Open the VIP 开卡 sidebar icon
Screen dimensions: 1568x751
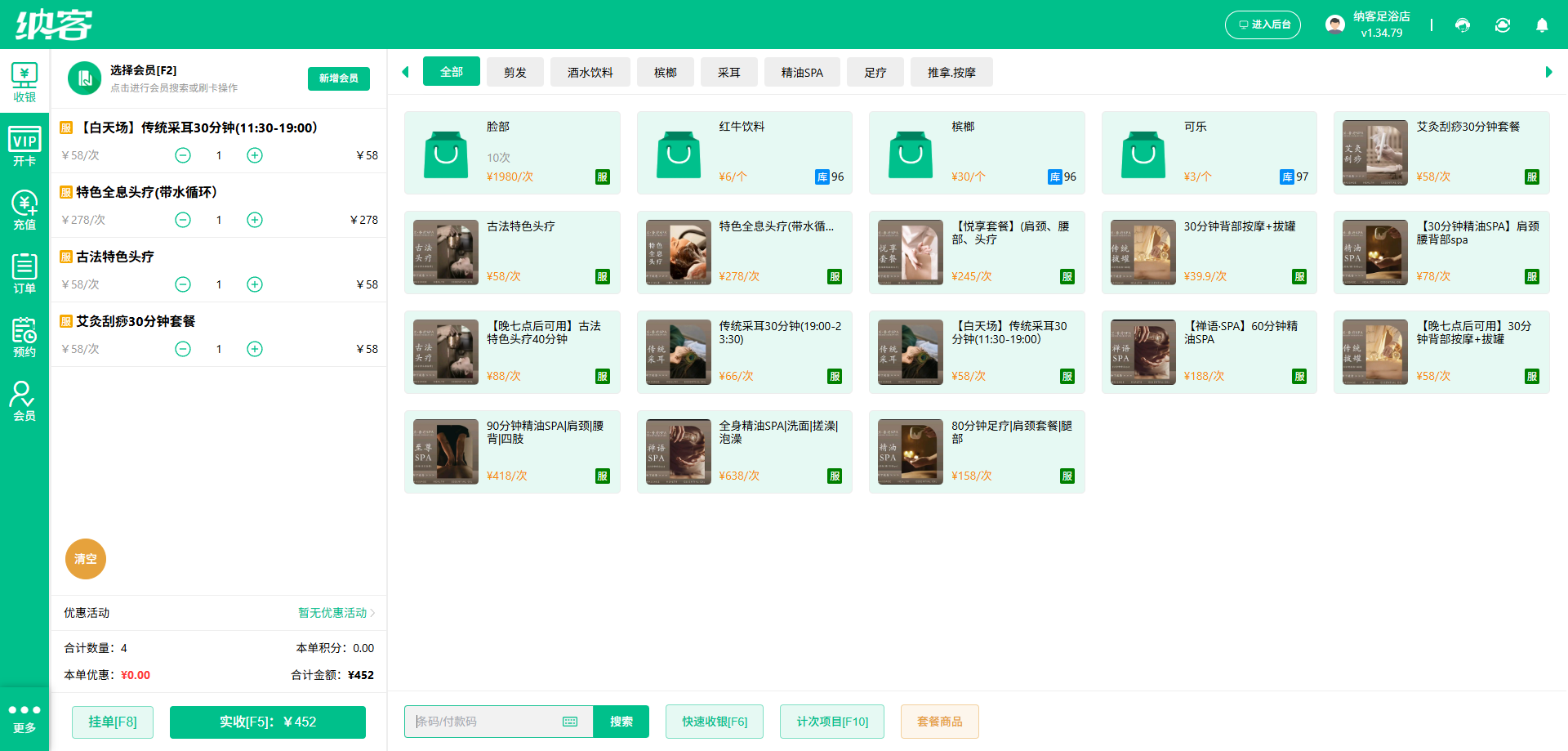pyautogui.click(x=24, y=146)
